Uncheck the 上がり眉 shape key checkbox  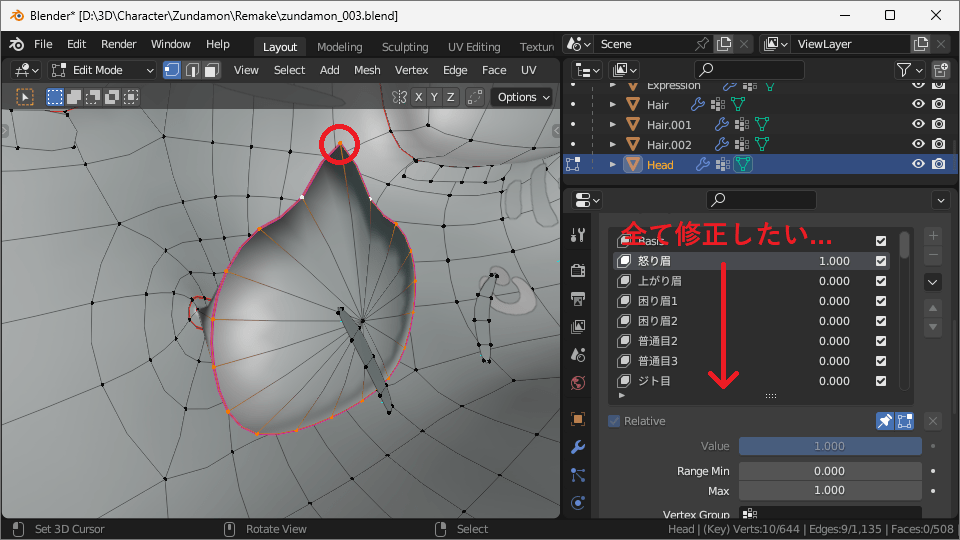(881, 281)
